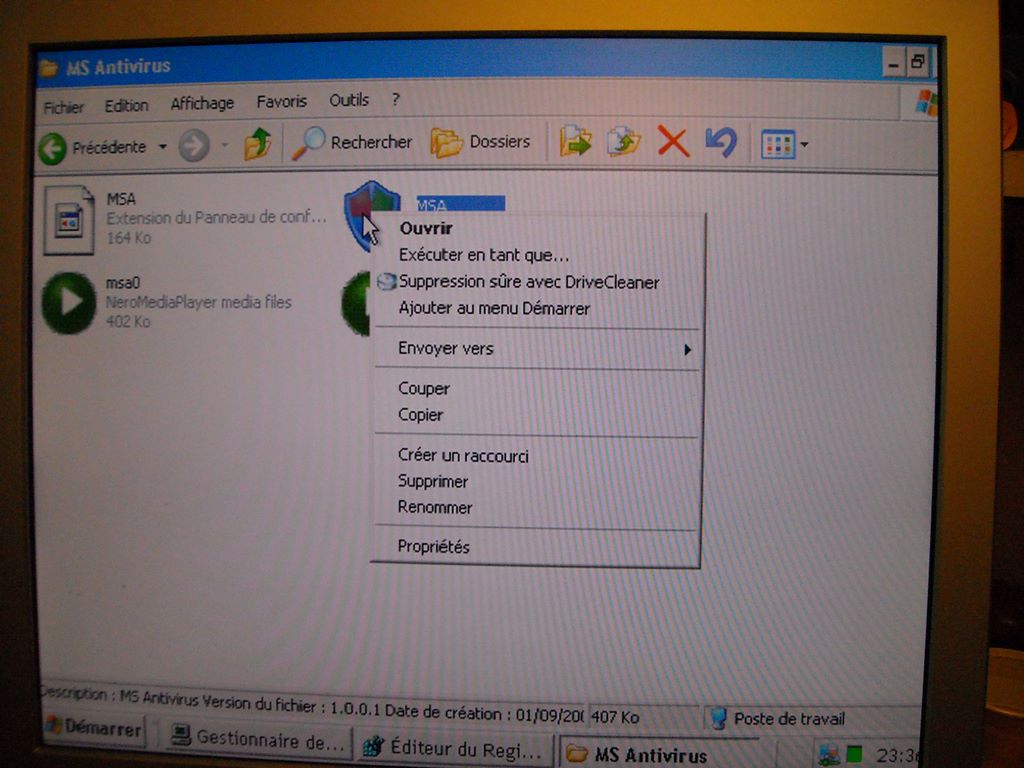The width and height of the screenshot is (1024, 768).
Task: Click the MS Antivirus description status text
Action: 312,705
